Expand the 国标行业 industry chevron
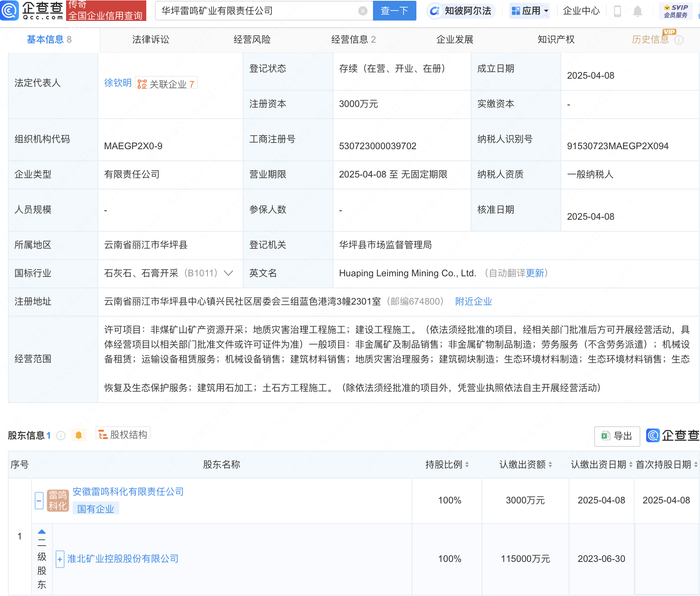 tap(228, 273)
